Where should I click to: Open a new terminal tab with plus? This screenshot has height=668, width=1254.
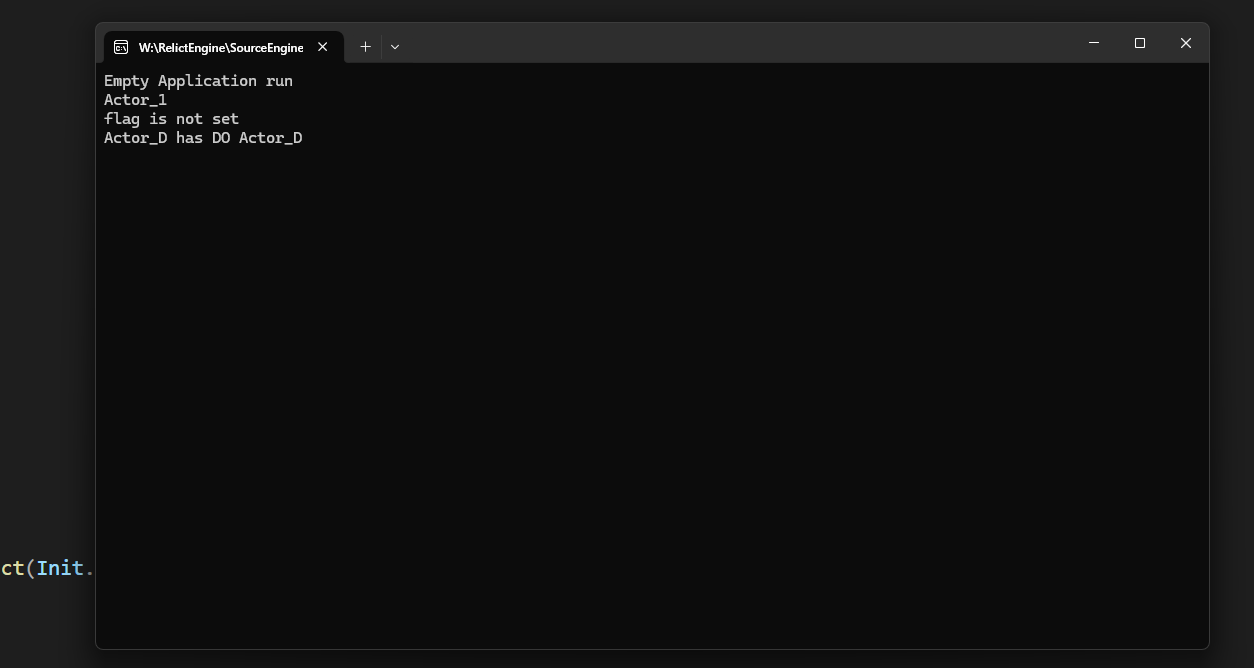pos(365,47)
